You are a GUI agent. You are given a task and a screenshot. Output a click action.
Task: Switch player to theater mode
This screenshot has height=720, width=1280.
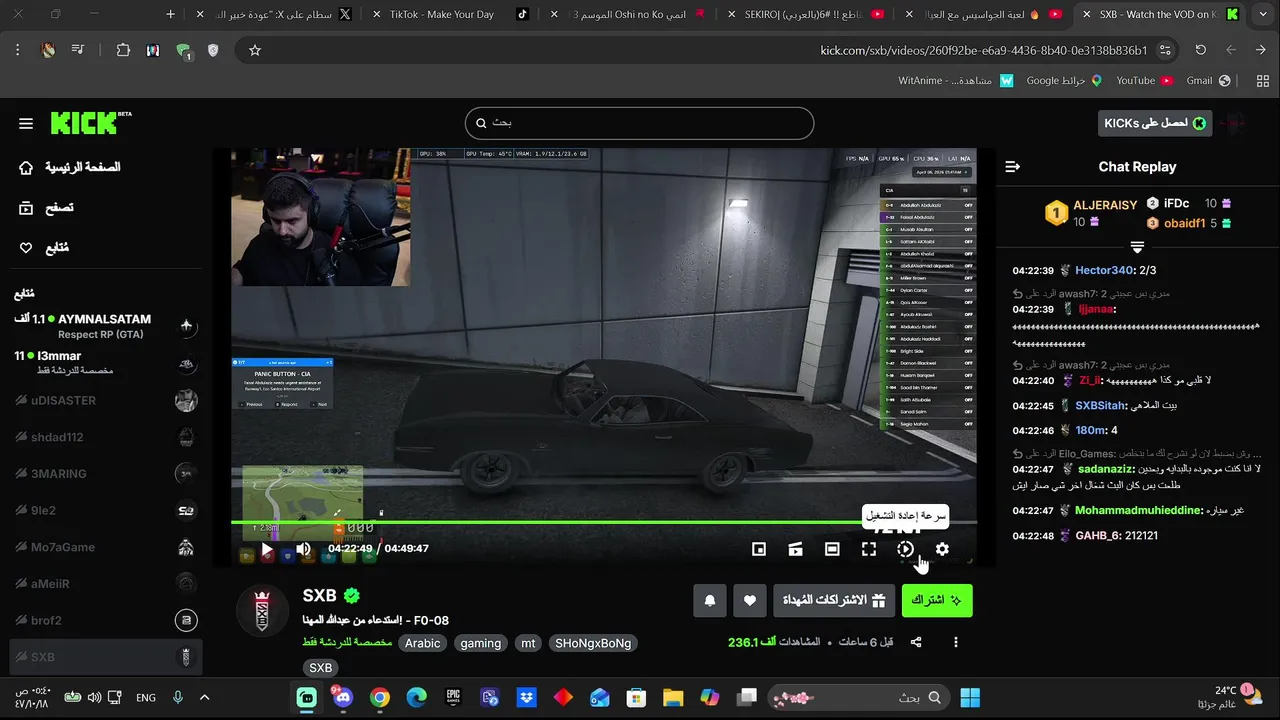pos(832,549)
